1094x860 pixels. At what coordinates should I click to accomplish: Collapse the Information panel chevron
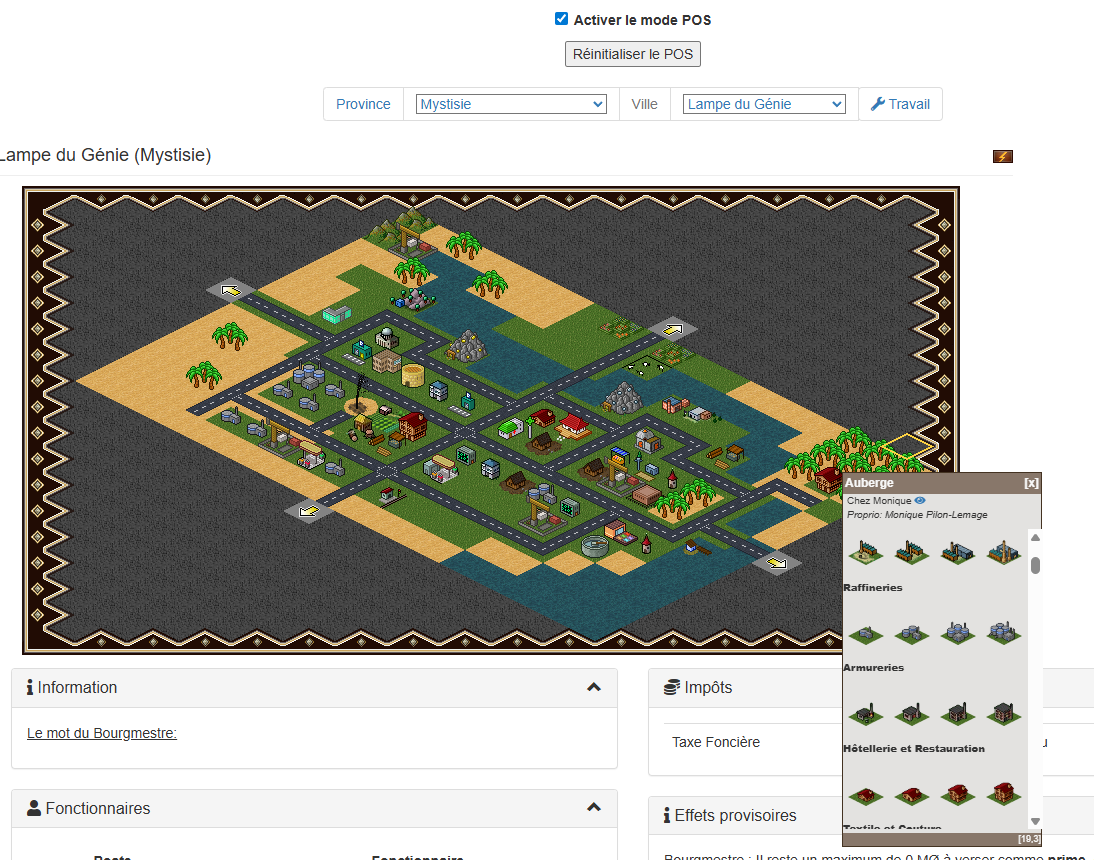pyautogui.click(x=594, y=687)
